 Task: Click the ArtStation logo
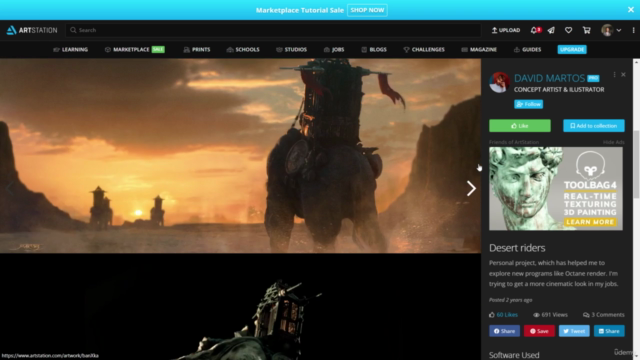click(x=32, y=30)
